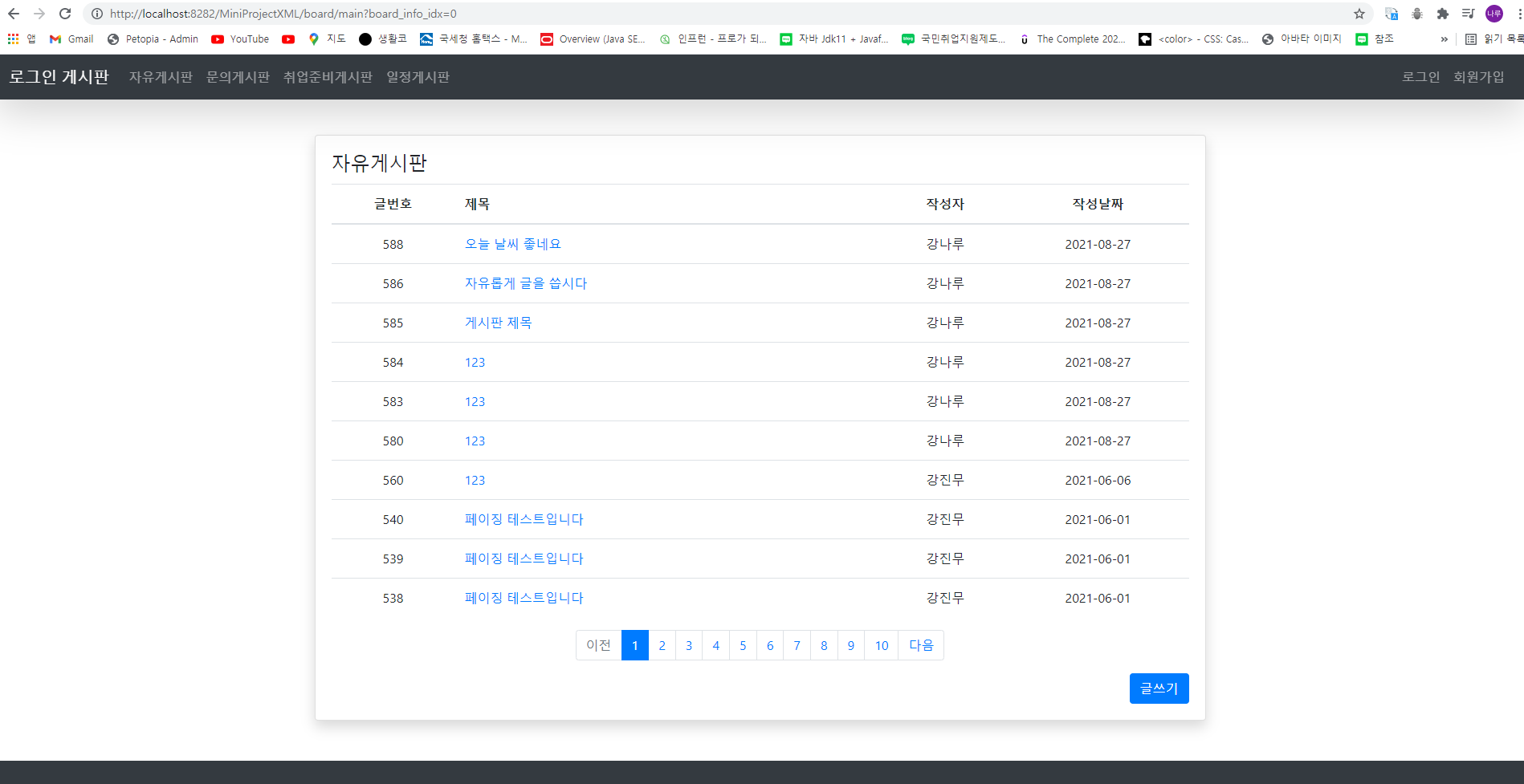This screenshot has width=1524, height=784.
Task: Open the 읽기 목록 reading list
Action: pos(1495,39)
